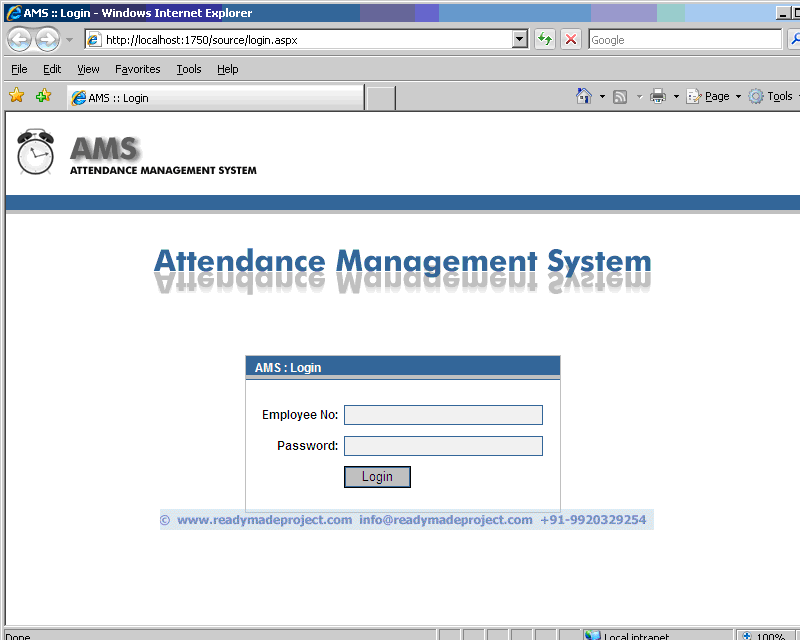Viewport: 800px width, 640px height.
Task: Minimize the Internet Explorer window
Action: 782,13
